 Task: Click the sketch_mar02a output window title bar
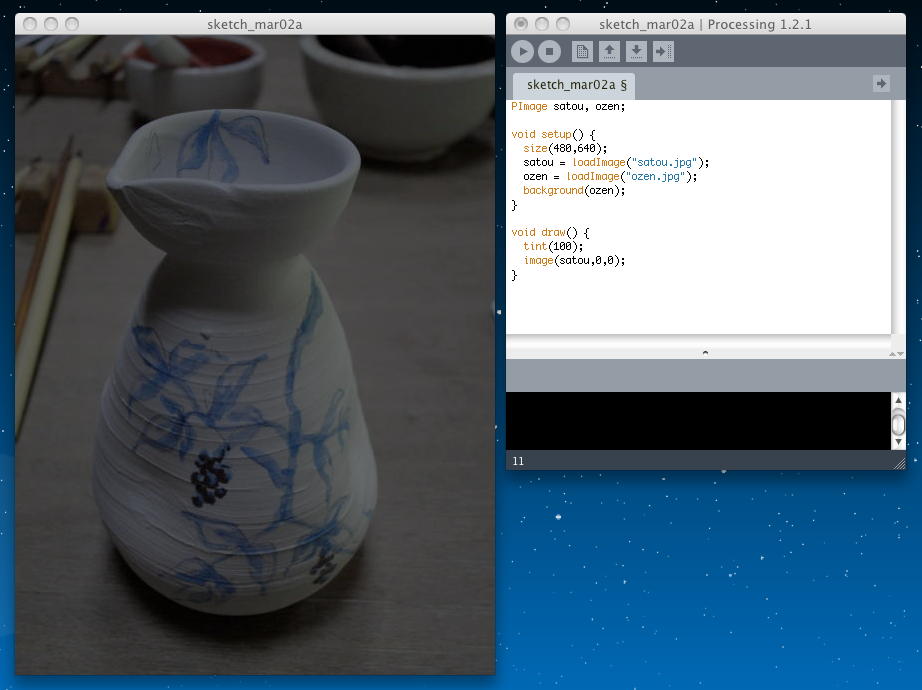(x=255, y=24)
